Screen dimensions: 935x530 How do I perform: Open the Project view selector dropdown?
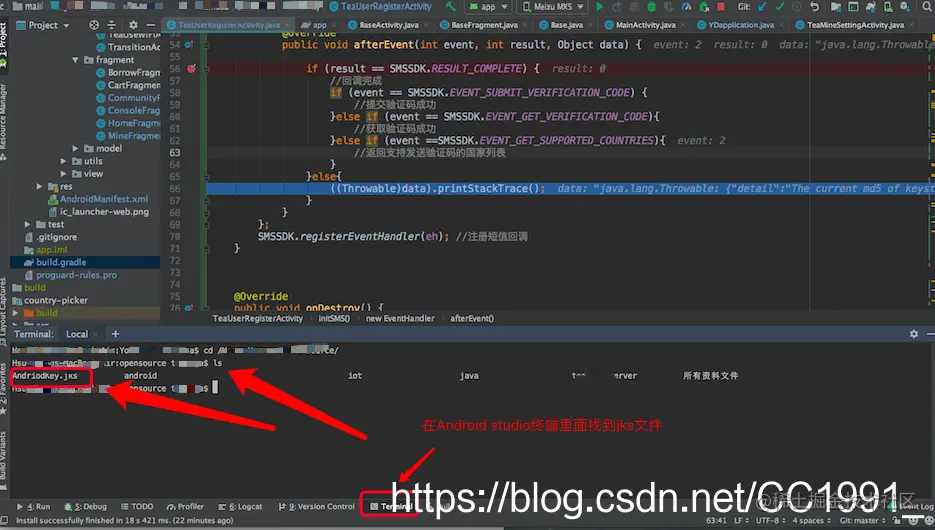(x=43, y=25)
